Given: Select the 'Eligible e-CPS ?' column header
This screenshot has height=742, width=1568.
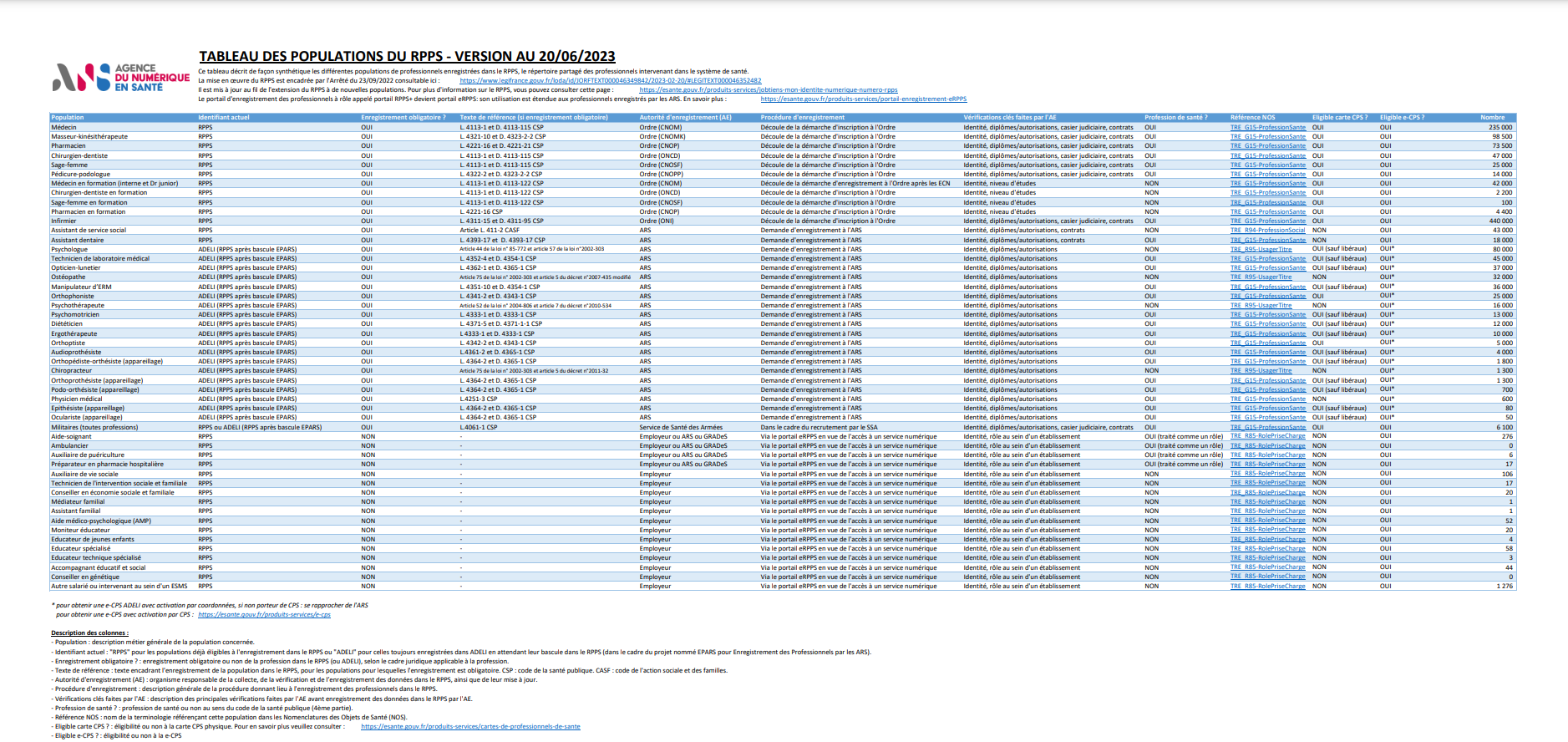Looking at the screenshot, I should coord(1403,118).
